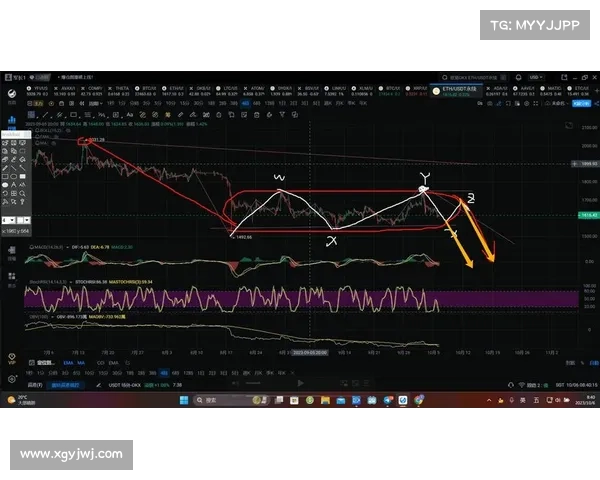Viewport: 600px width, 480px height.
Task: Open File Explorer from the taskbar
Action: tap(325, 400)
